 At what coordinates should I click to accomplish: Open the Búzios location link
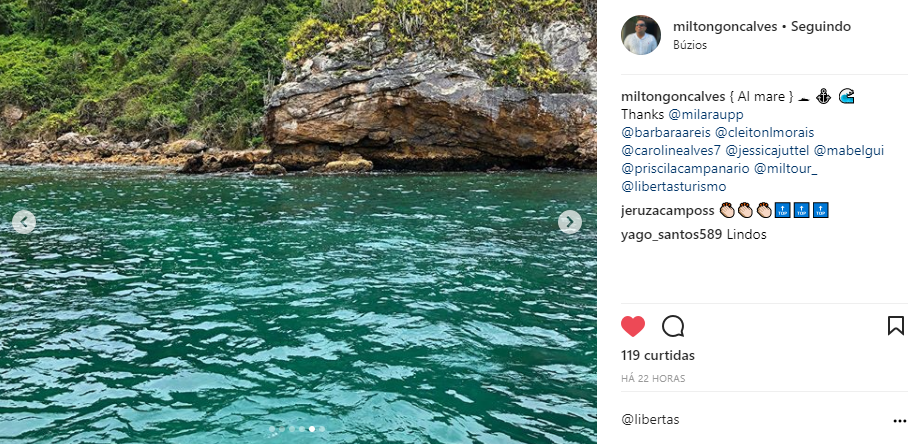click(690, 45)
